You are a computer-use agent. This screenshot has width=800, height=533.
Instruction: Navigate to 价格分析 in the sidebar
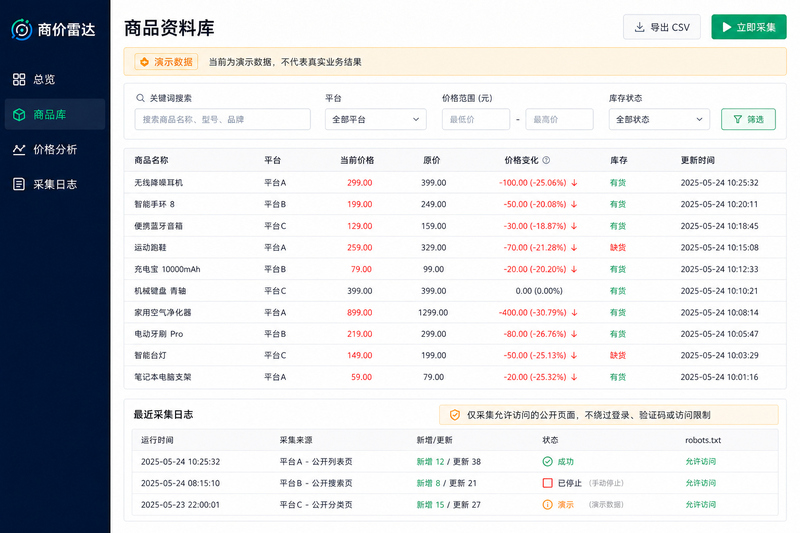point(55,149)
